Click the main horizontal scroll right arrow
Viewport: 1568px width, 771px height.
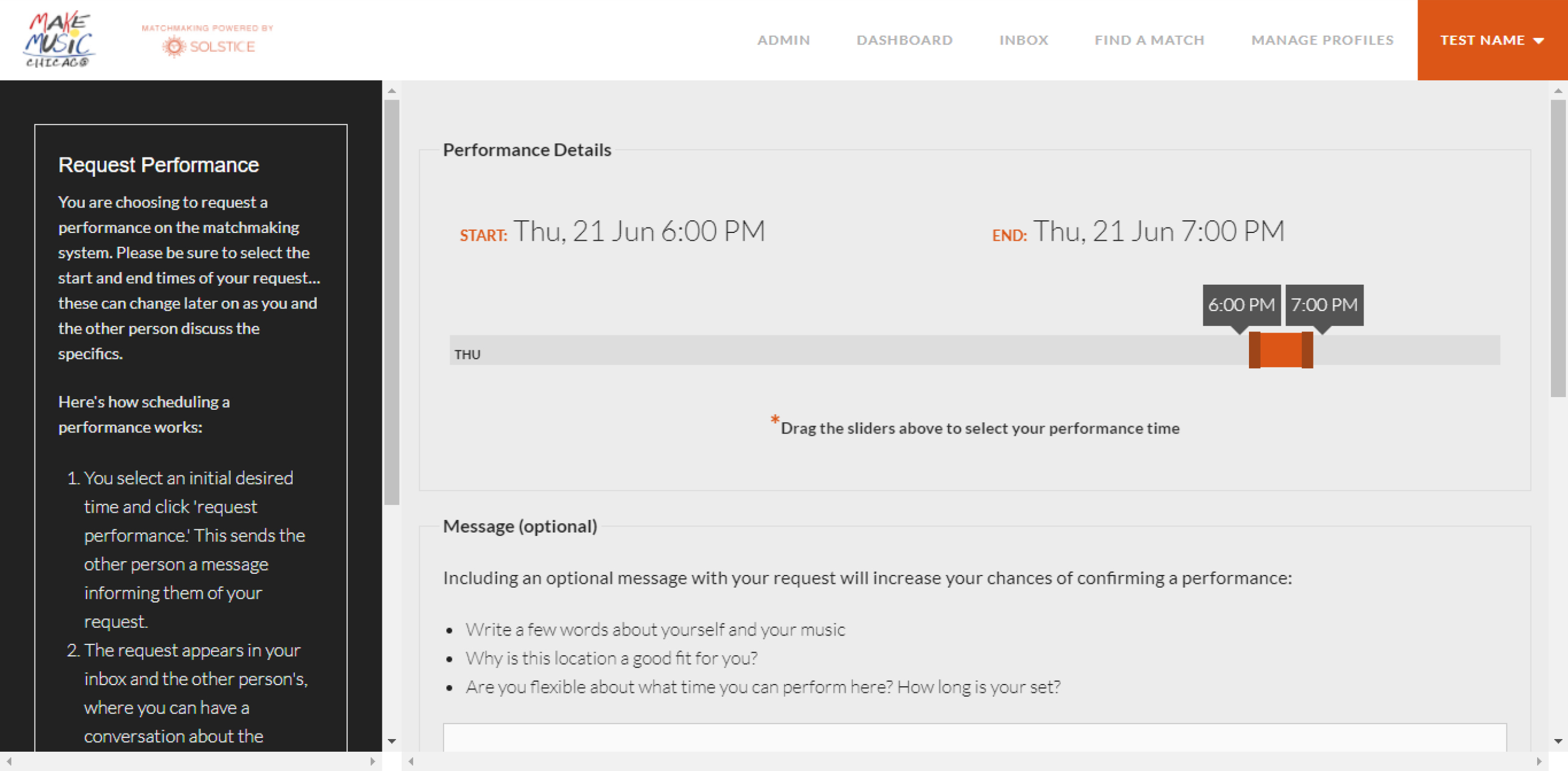[x=1538, y=761]
